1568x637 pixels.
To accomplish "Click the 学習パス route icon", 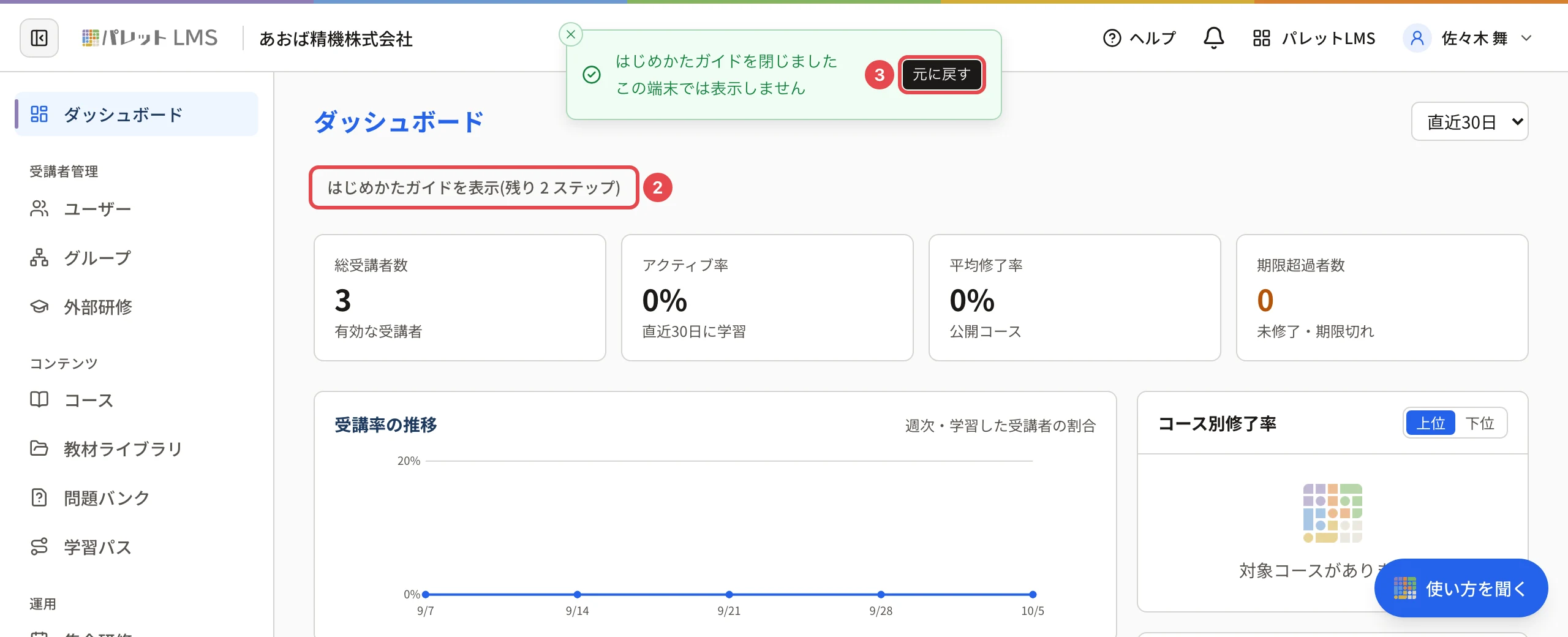I will (x=39, y=546).
